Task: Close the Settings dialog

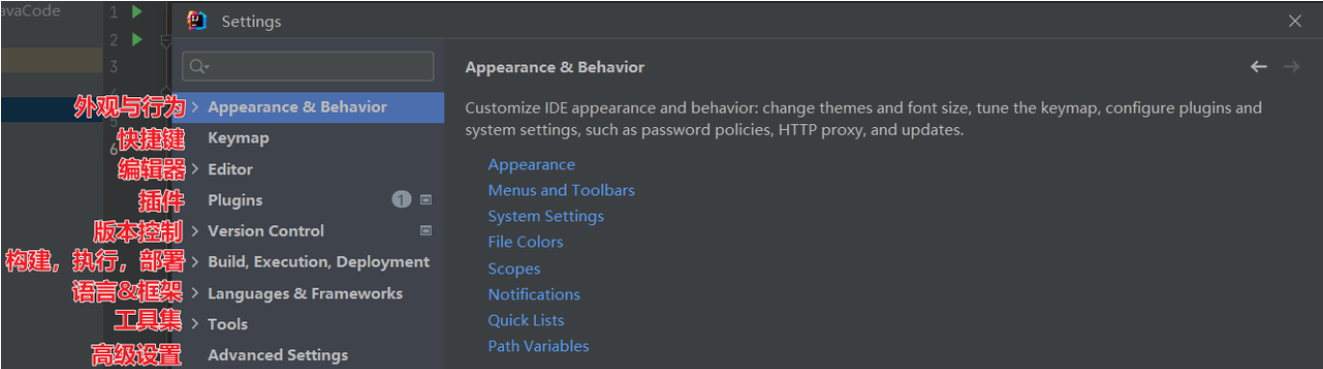Action: 1295,20
